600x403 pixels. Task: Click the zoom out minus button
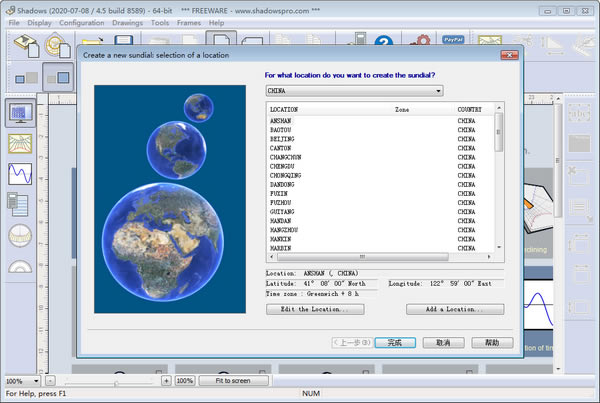pos(50,381)
